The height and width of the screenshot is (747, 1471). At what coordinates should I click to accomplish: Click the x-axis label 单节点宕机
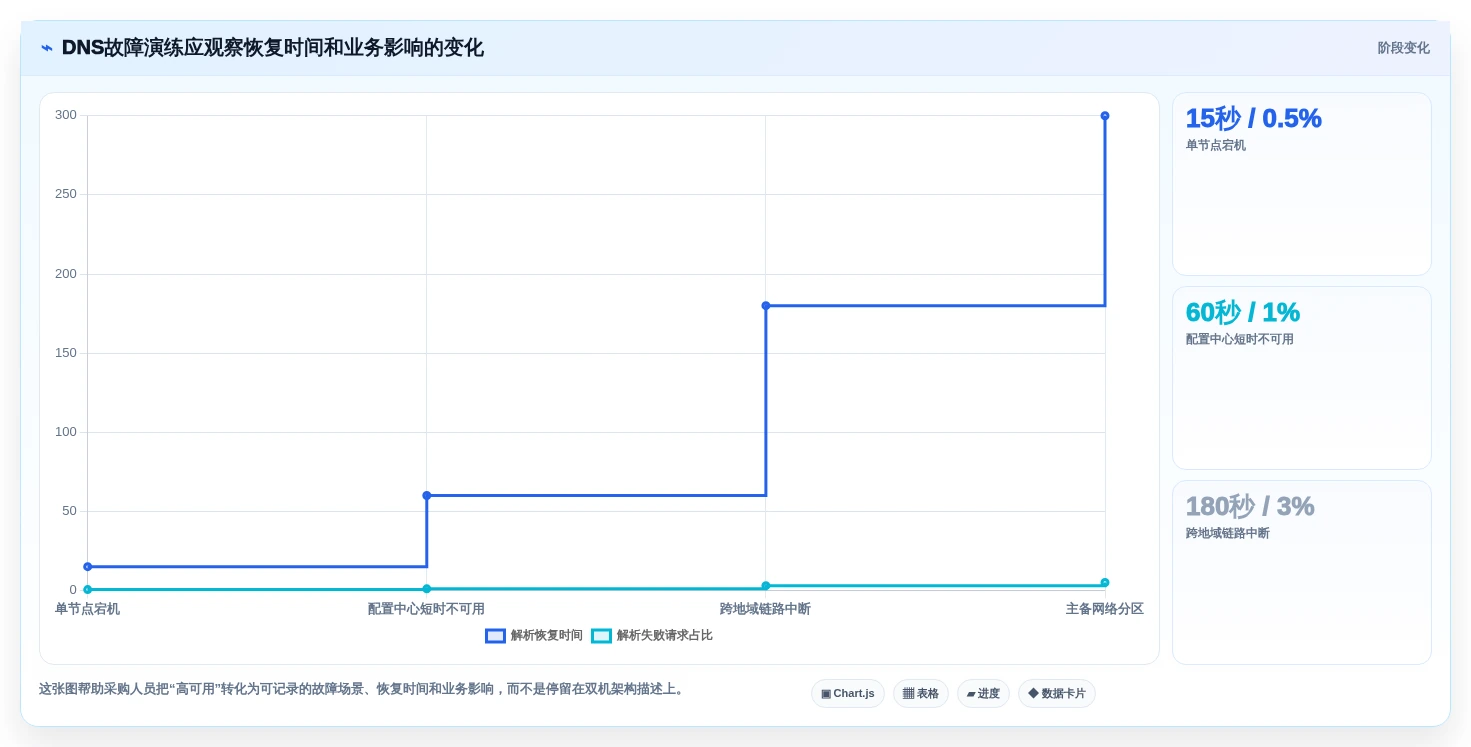pyautogui.click(x=87, y=609)
